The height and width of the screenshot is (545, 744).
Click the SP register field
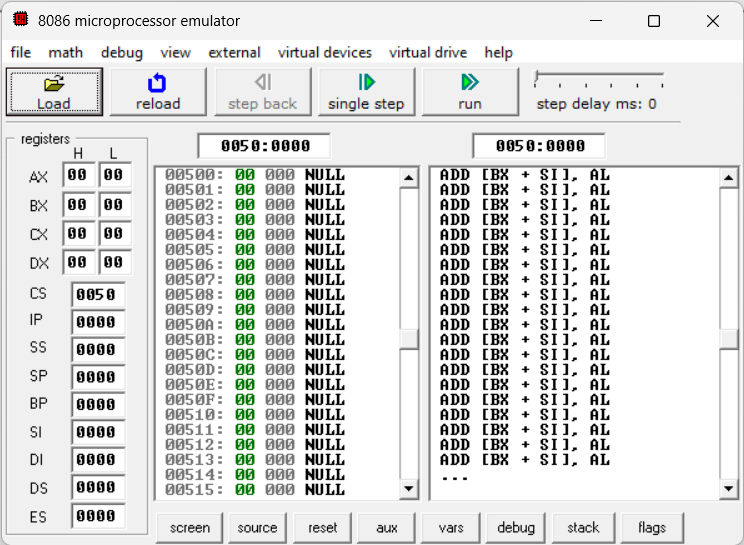pos(98,377)
